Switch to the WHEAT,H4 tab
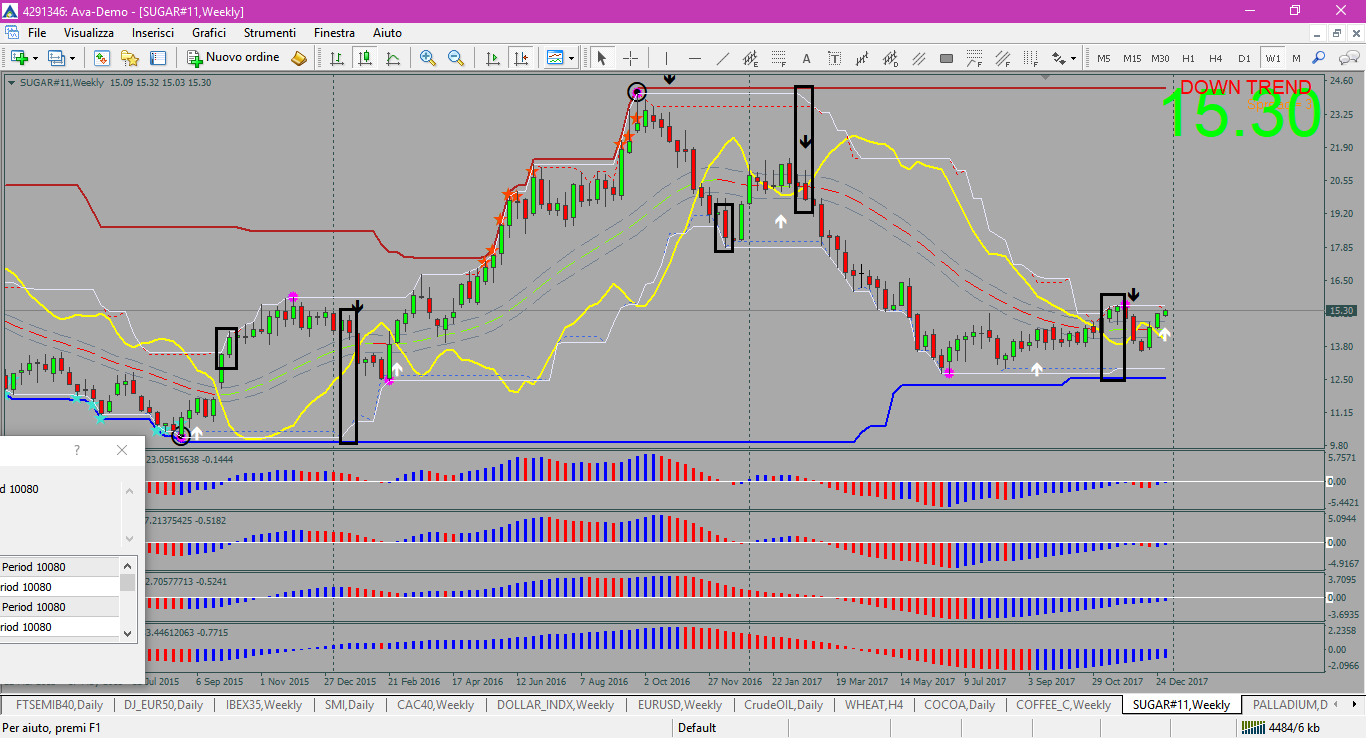Image resolution: width=1366 pixels, height=738 pixels. coord(873,705)
